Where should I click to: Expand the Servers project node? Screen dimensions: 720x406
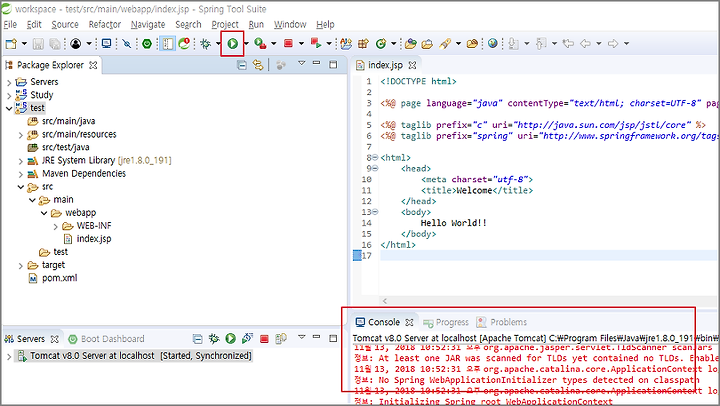(x=9, y=83)
